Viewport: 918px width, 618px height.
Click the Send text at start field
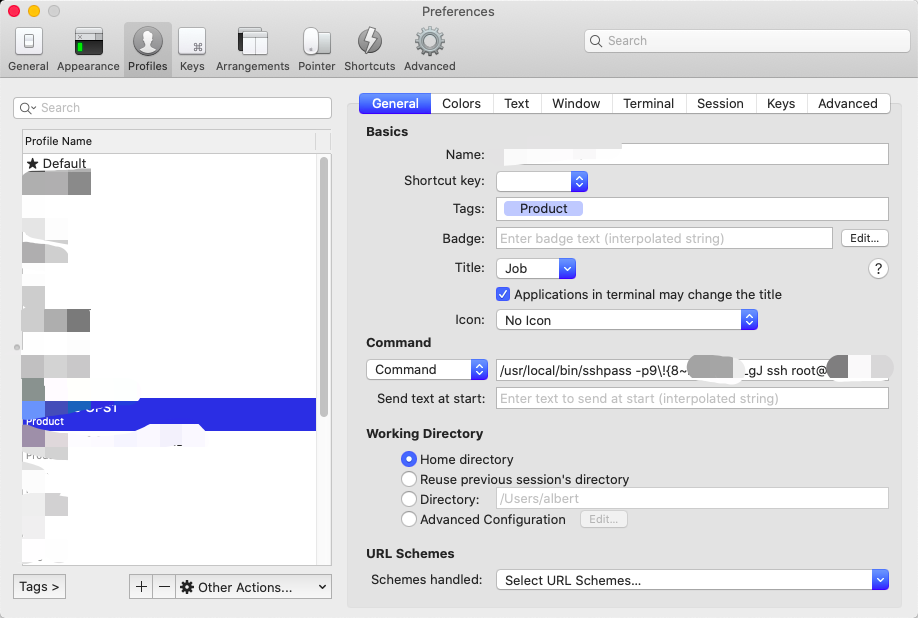(x=692, y=399)
